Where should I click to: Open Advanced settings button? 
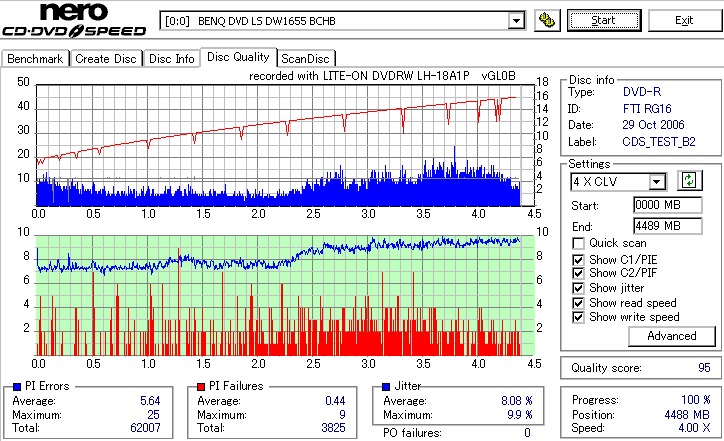[672, 336]
